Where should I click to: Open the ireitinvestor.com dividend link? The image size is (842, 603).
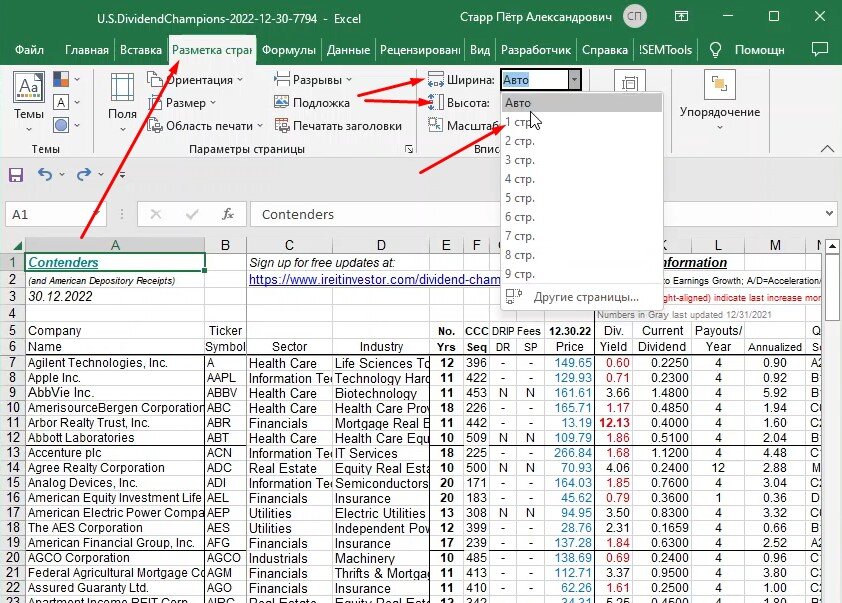pyautogui.click(x=374, y=279)
